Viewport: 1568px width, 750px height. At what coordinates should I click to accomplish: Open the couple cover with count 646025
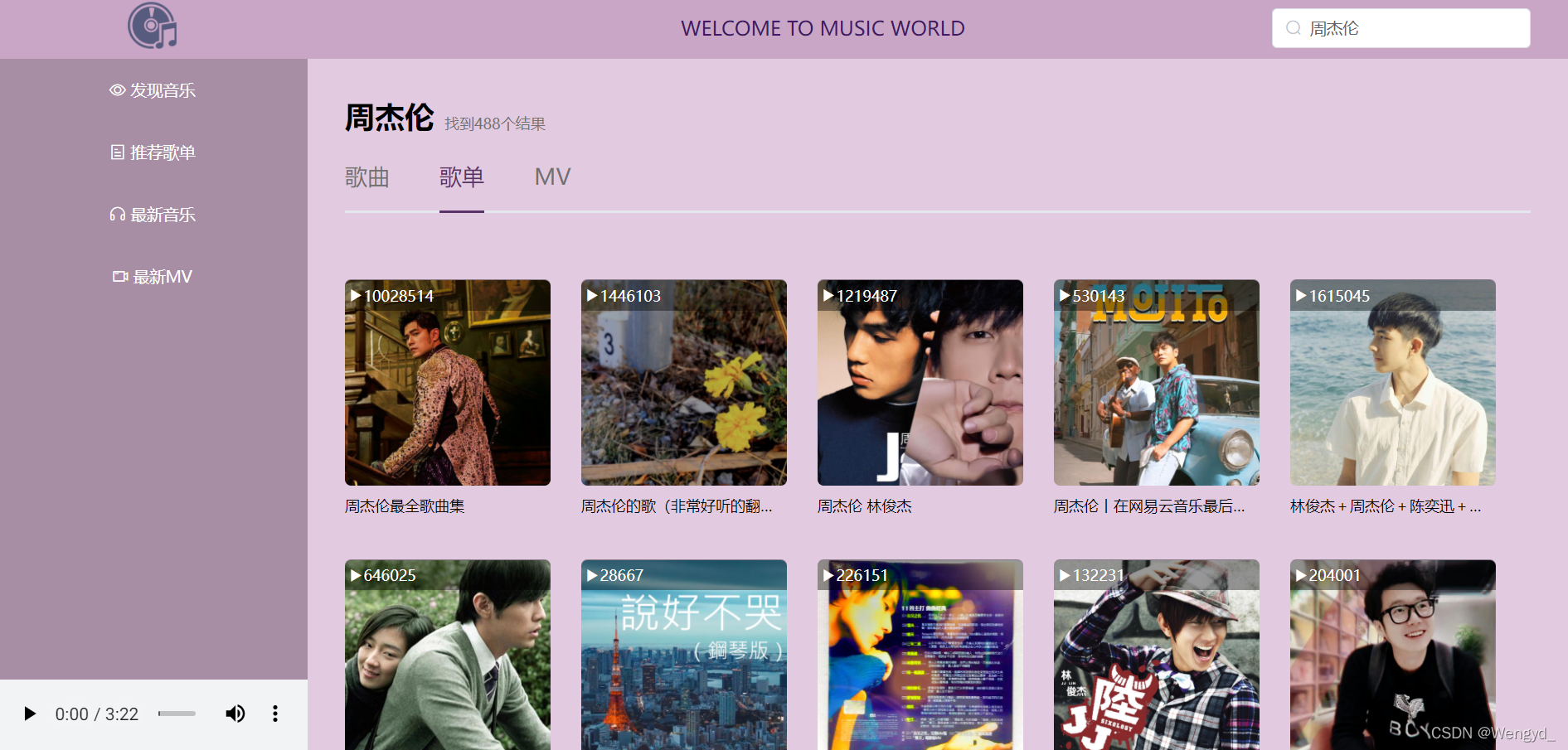(x=448, y=655)
